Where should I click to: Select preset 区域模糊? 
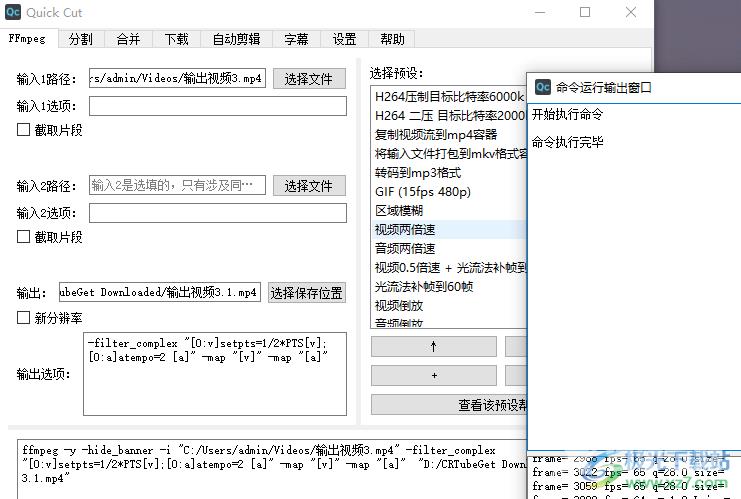pos(449,210)
